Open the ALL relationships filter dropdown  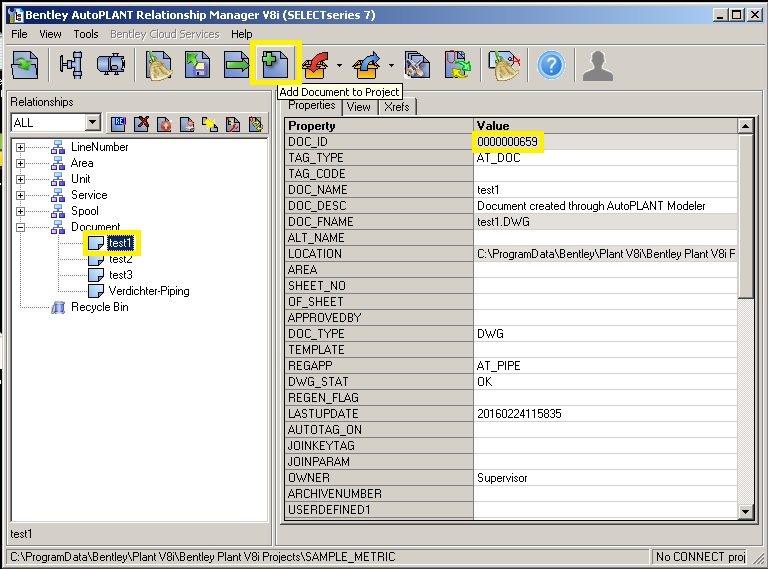pyautogui.click(x=93, y=123)
